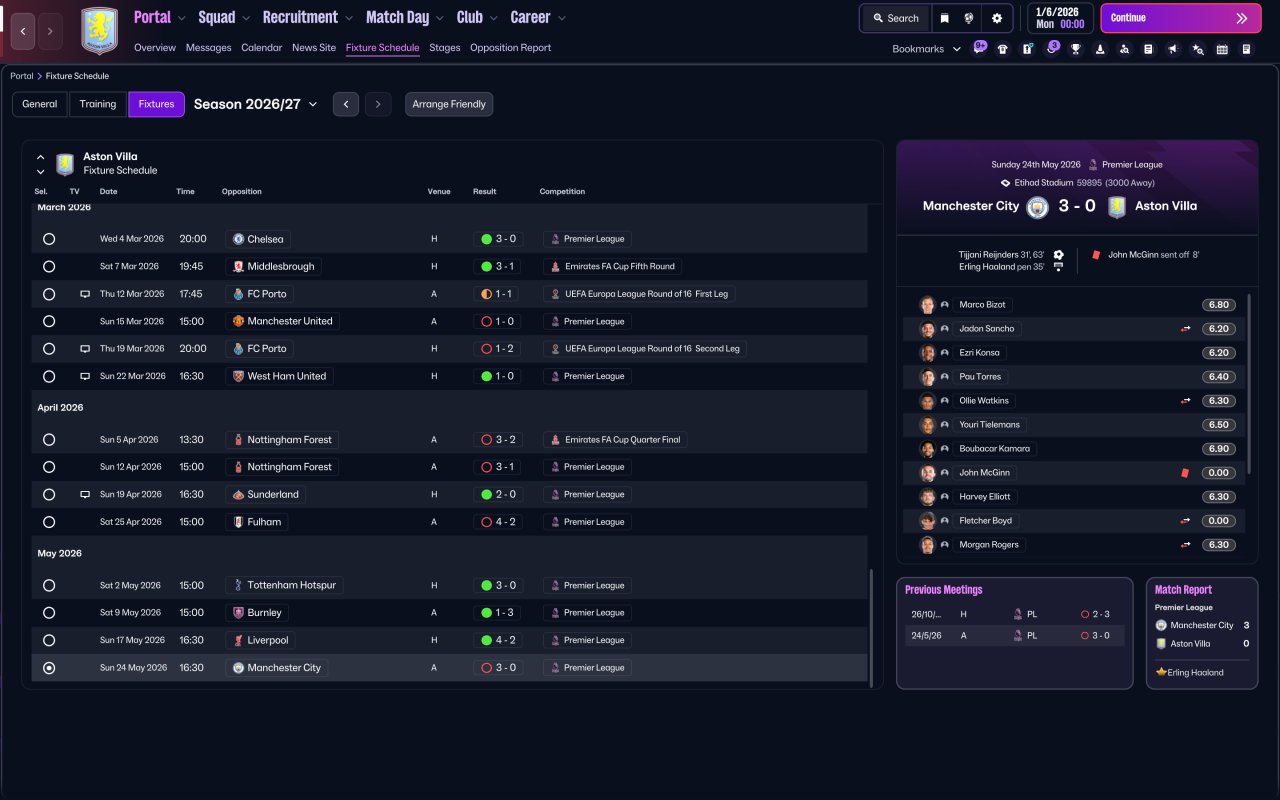Open the News Site sub-menu item
1280x800 pixels.
pyautogui.click(x=314, y=48)
